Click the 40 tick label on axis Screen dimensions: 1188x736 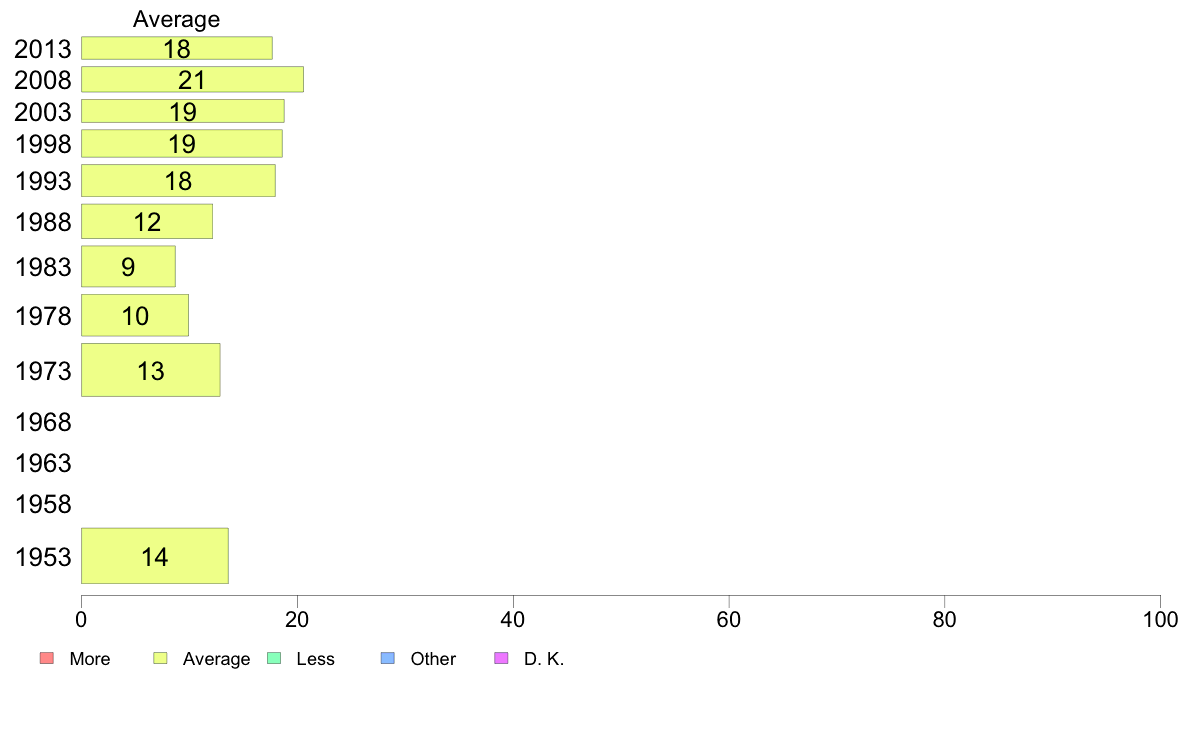[x=513, y=619]
